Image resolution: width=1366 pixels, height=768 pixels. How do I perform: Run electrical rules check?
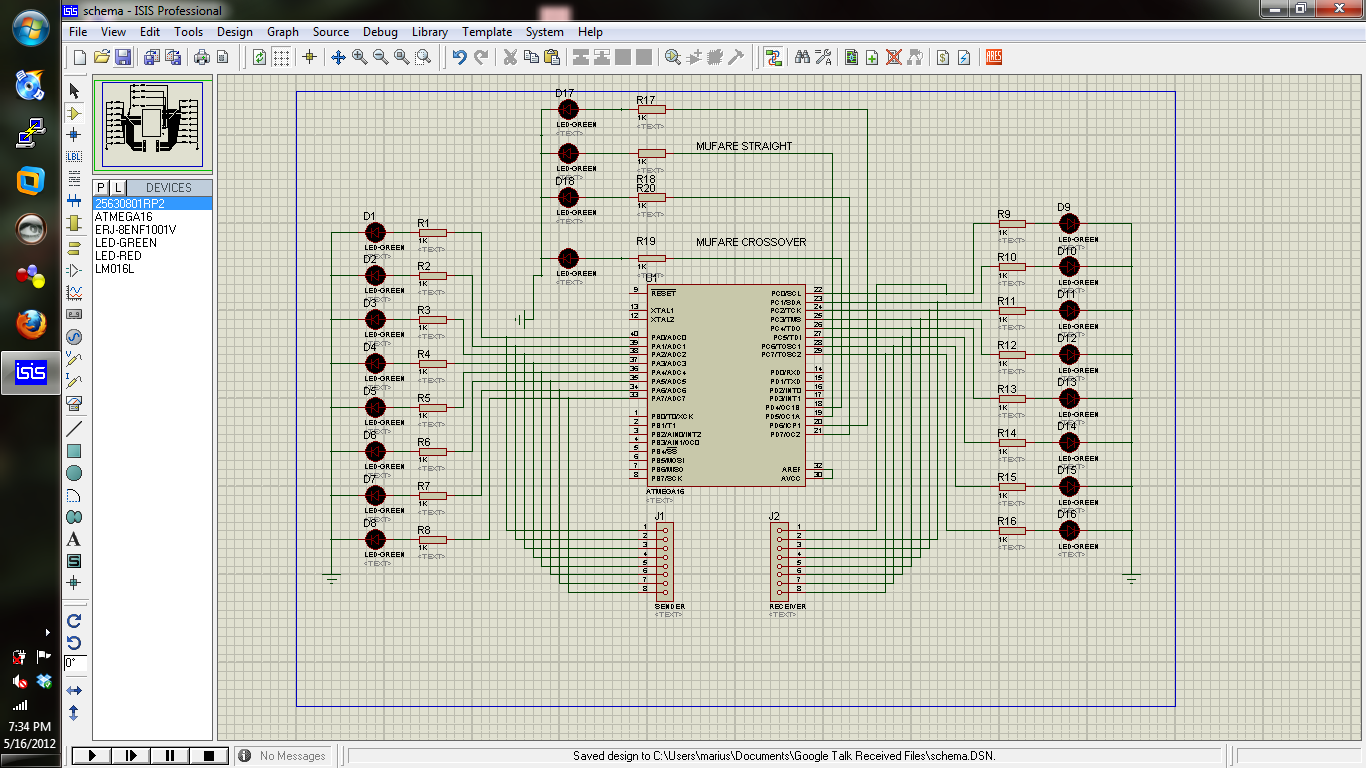click(x=964, y=57)
